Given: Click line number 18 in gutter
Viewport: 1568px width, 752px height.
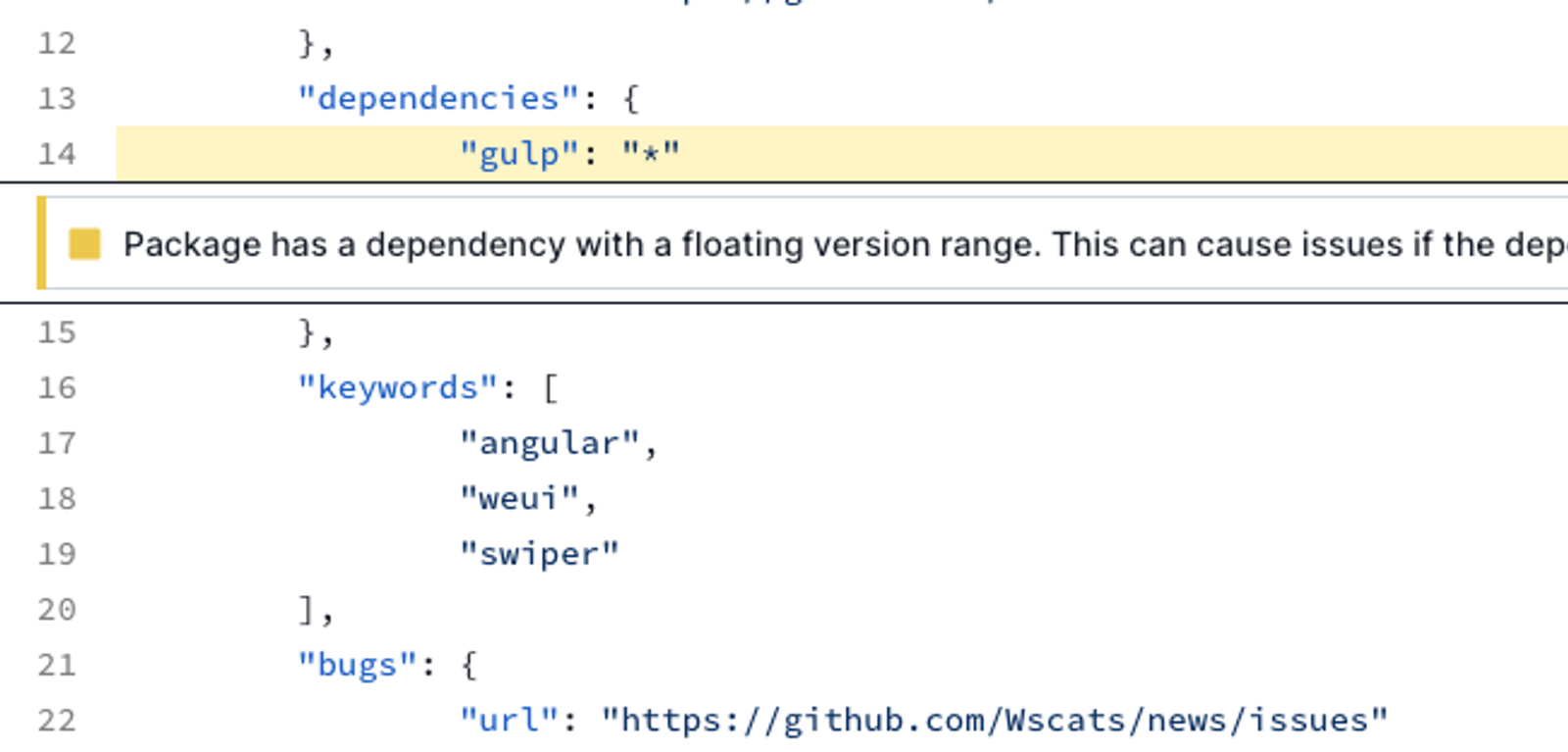Looking at the screenshot, I should (57, 498).
